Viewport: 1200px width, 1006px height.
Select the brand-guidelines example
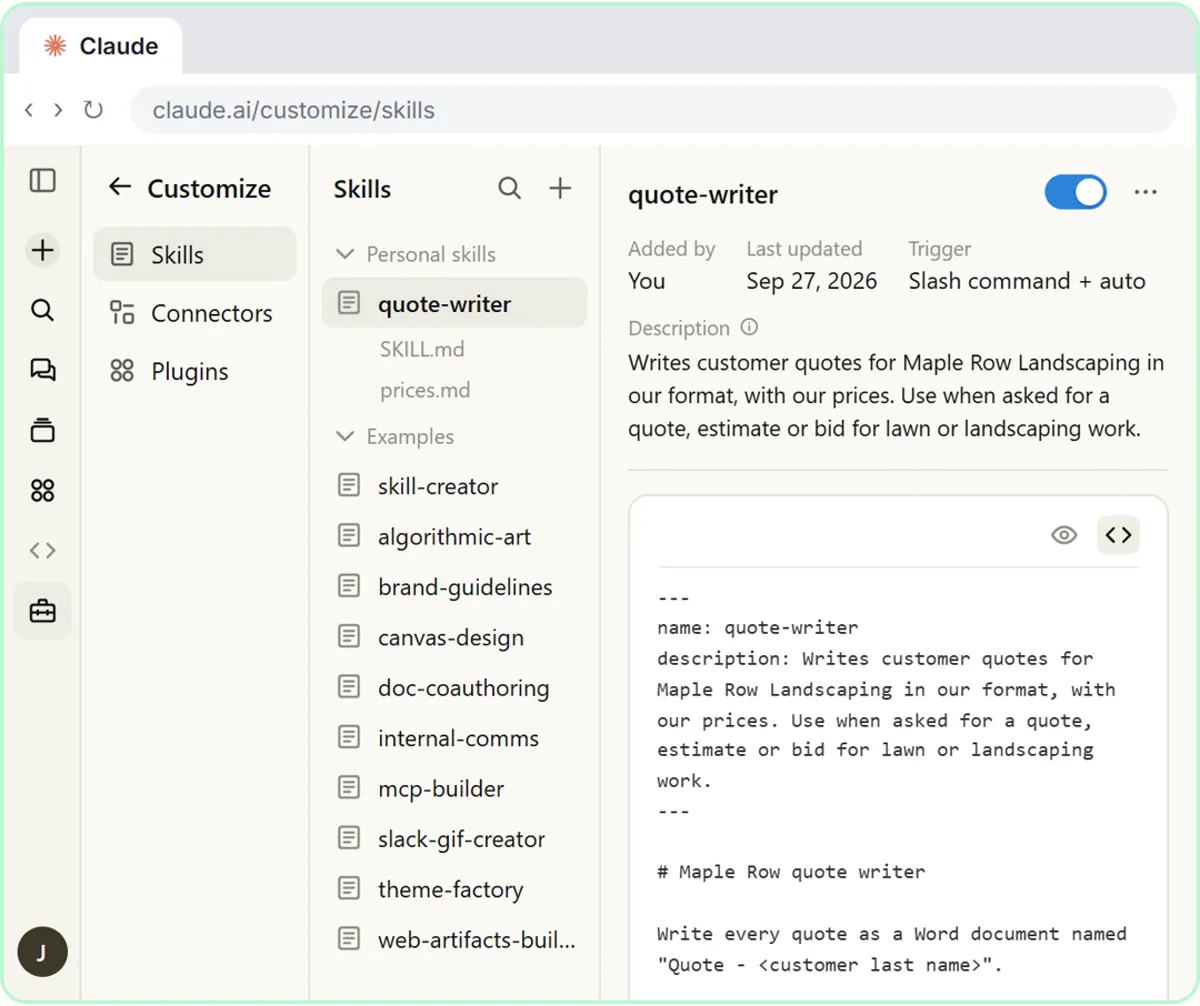[454, 587]
